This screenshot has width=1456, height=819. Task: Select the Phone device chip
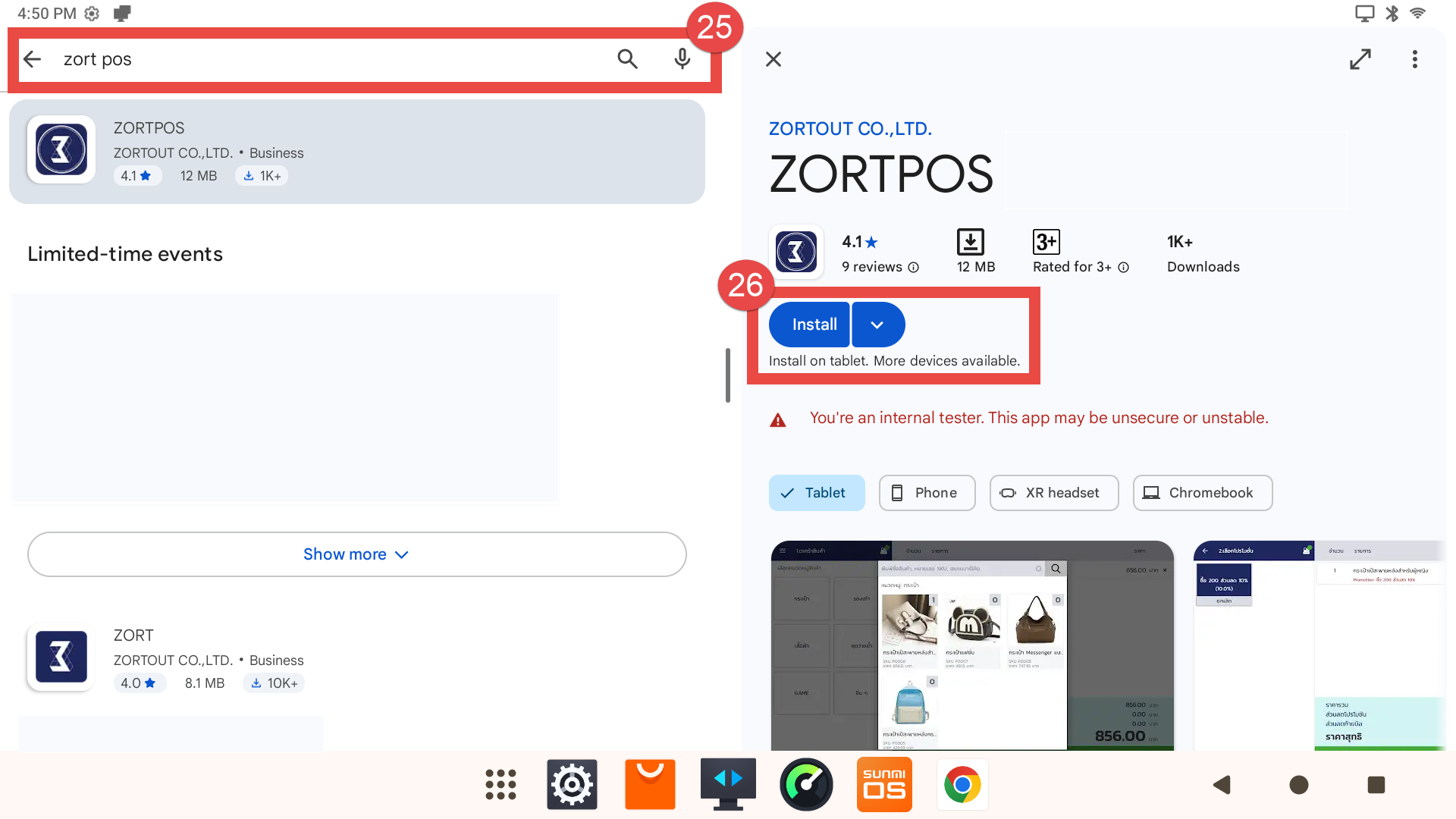[x=926, y=493]
